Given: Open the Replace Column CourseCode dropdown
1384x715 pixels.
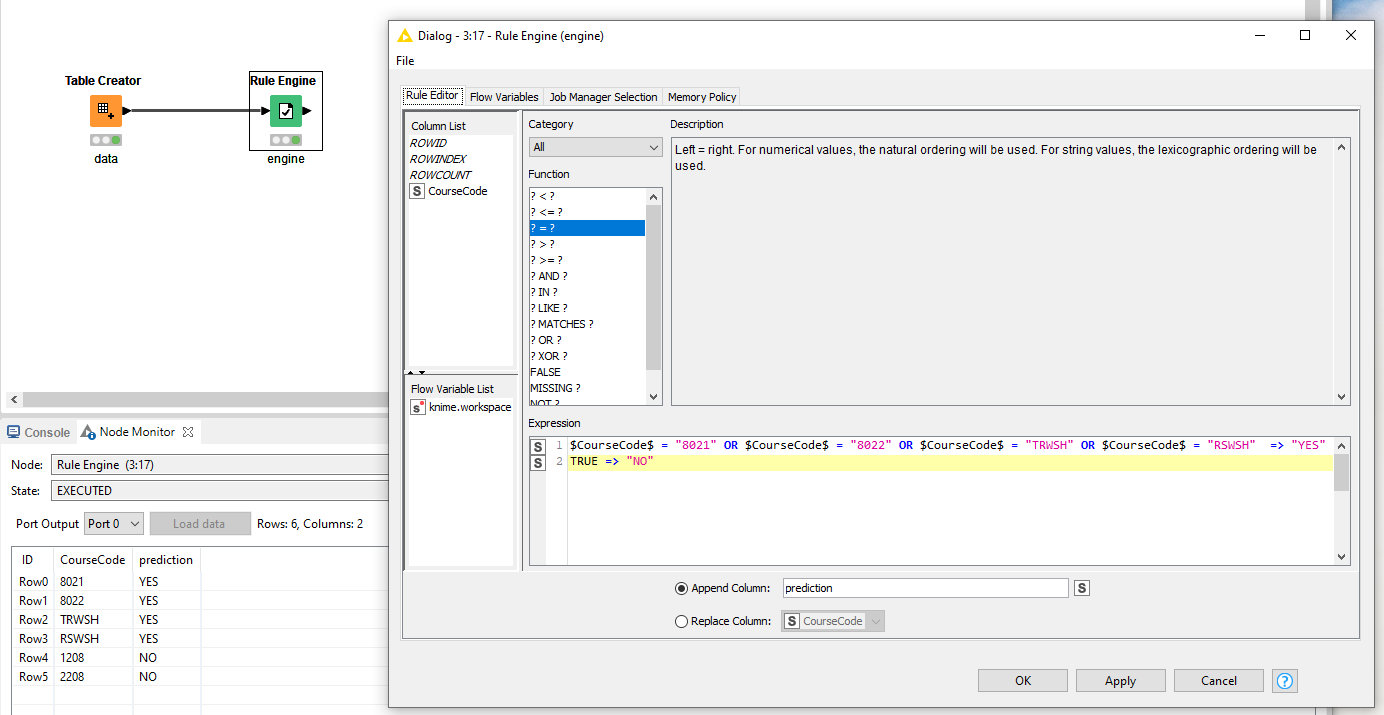Looking at the screenshot, I should pos(833,621).
